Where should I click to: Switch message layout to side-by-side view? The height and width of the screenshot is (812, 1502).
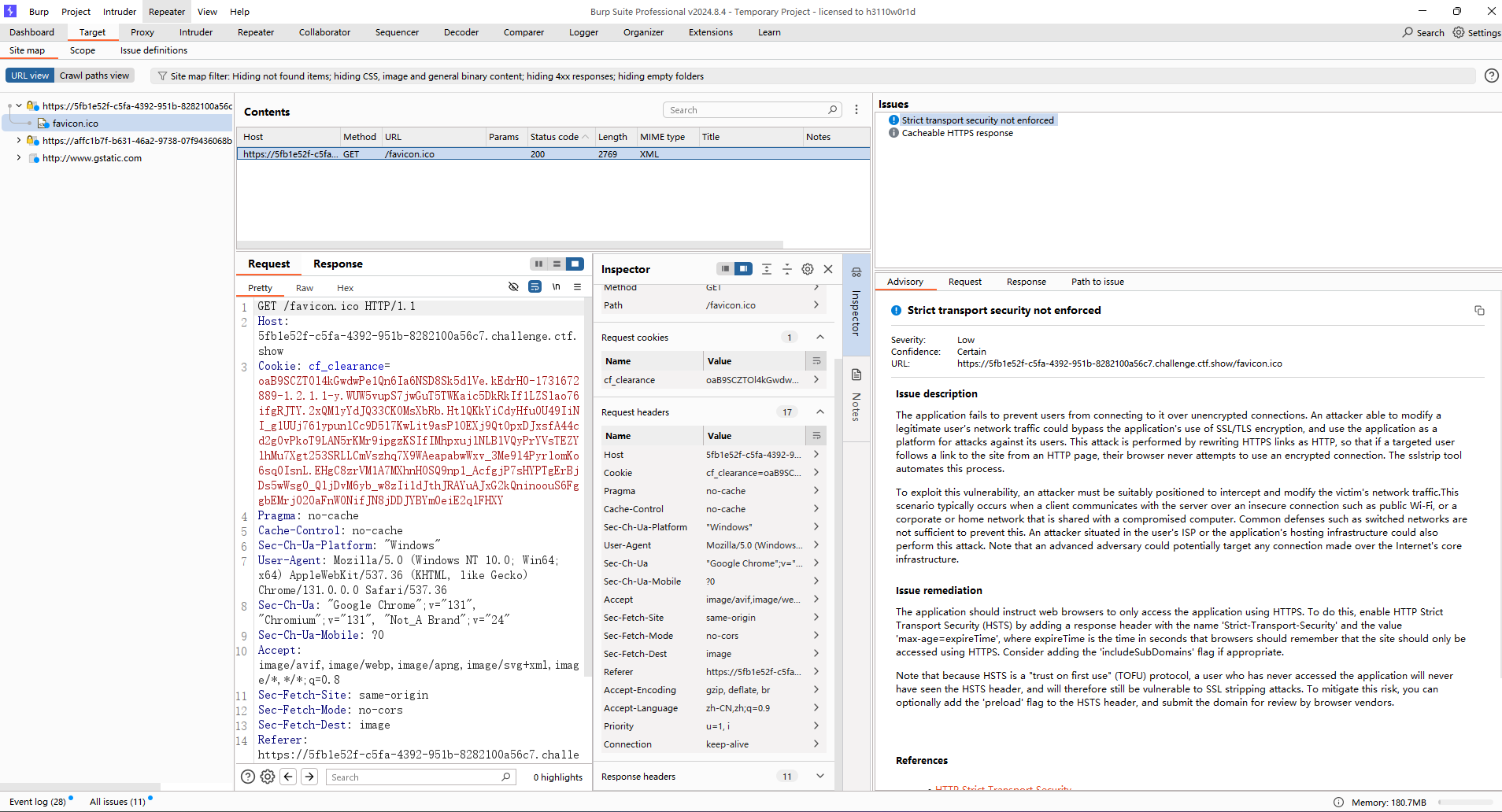538,264
